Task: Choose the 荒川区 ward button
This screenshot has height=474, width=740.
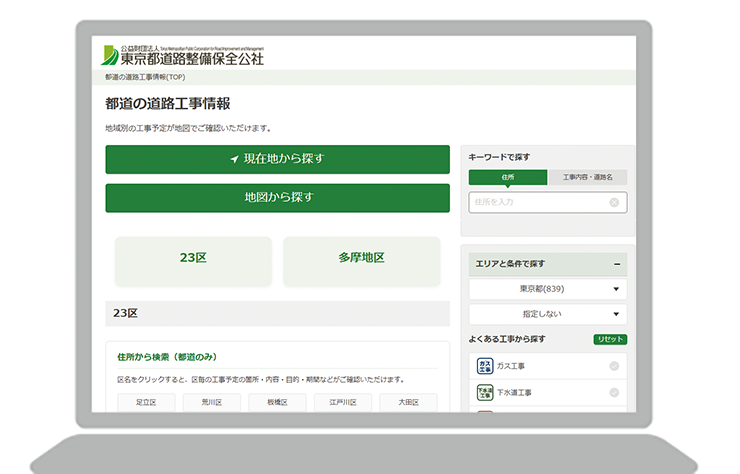Action: click(211, 402)
